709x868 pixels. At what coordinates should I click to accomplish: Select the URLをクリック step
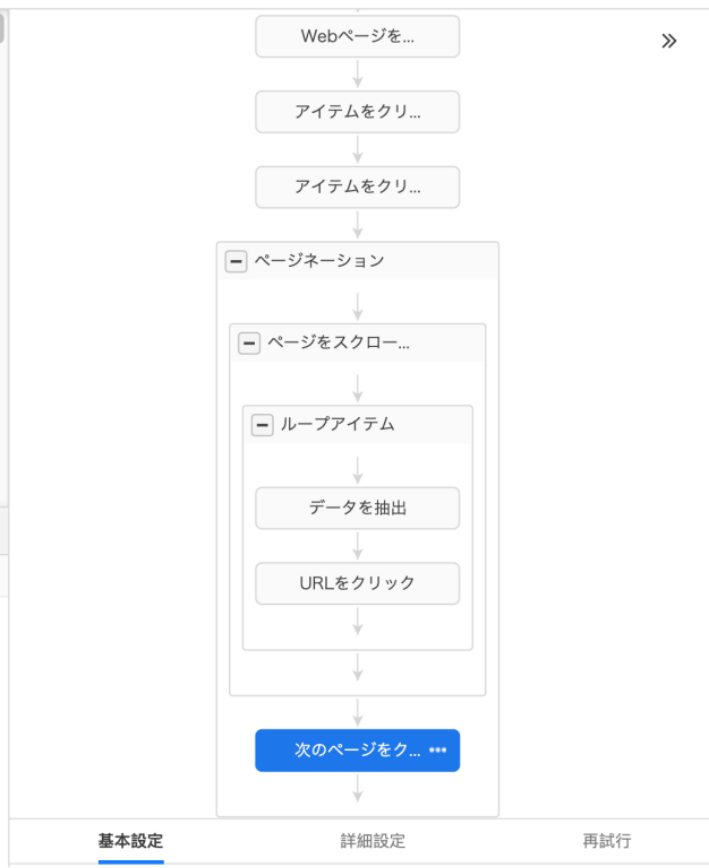tap(357, 584)
